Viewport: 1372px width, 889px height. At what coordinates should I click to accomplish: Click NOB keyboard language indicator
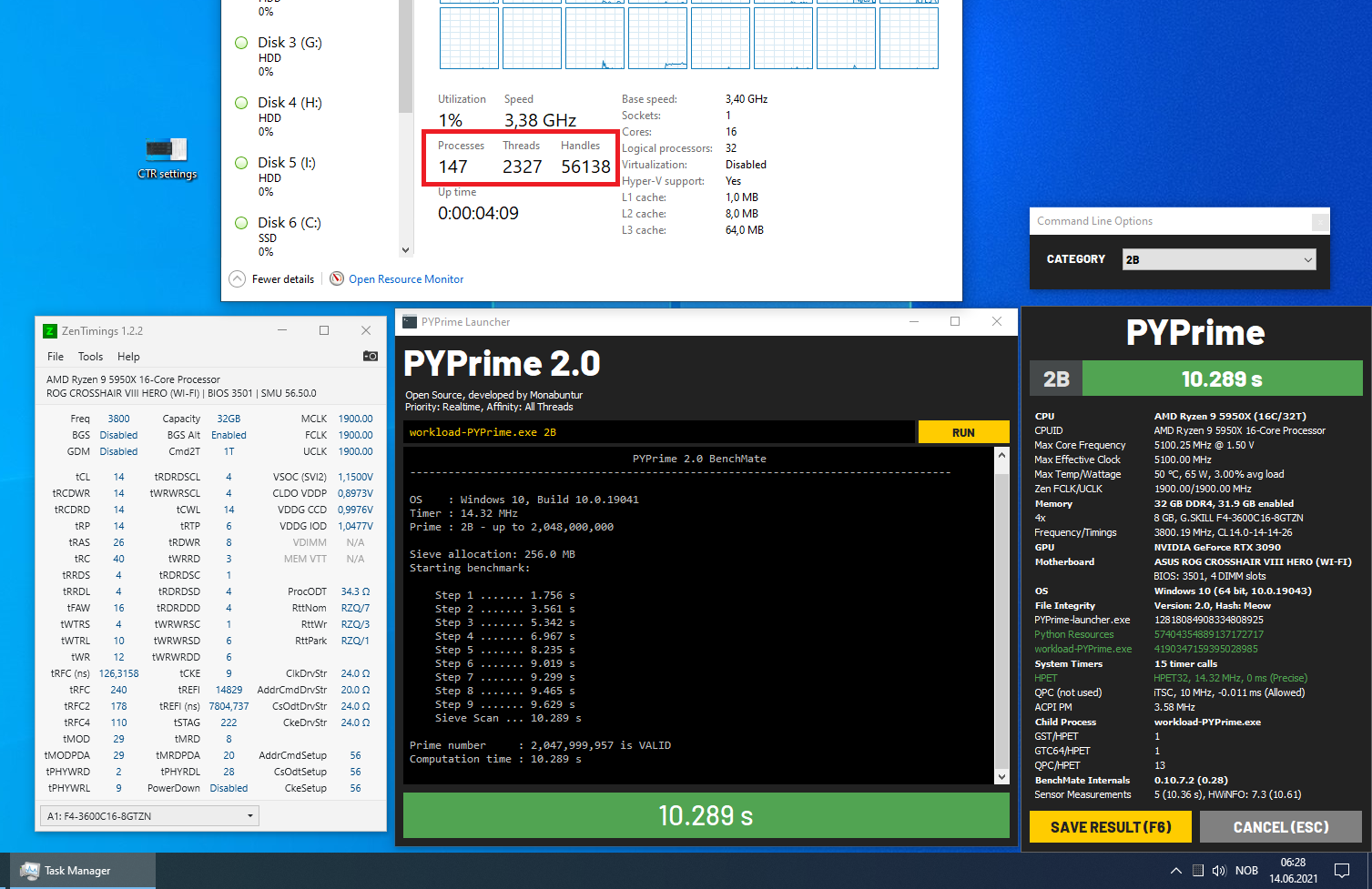tap(1246, 871)
